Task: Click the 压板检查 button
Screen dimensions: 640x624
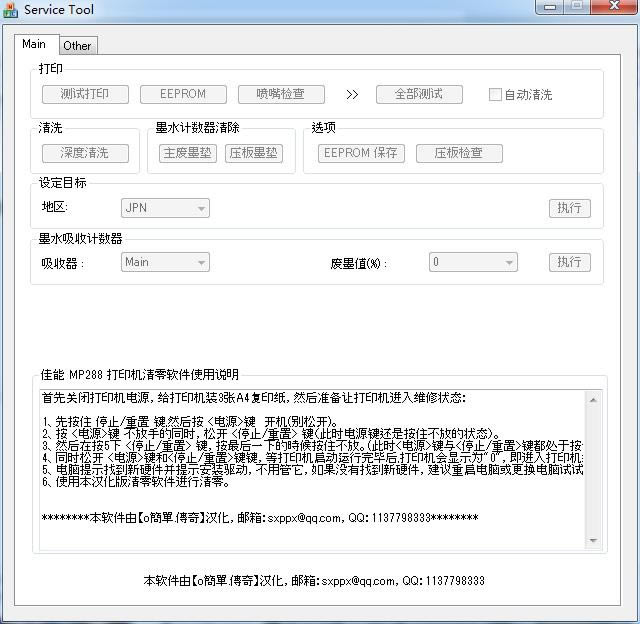Action: (x=459, y=153)
